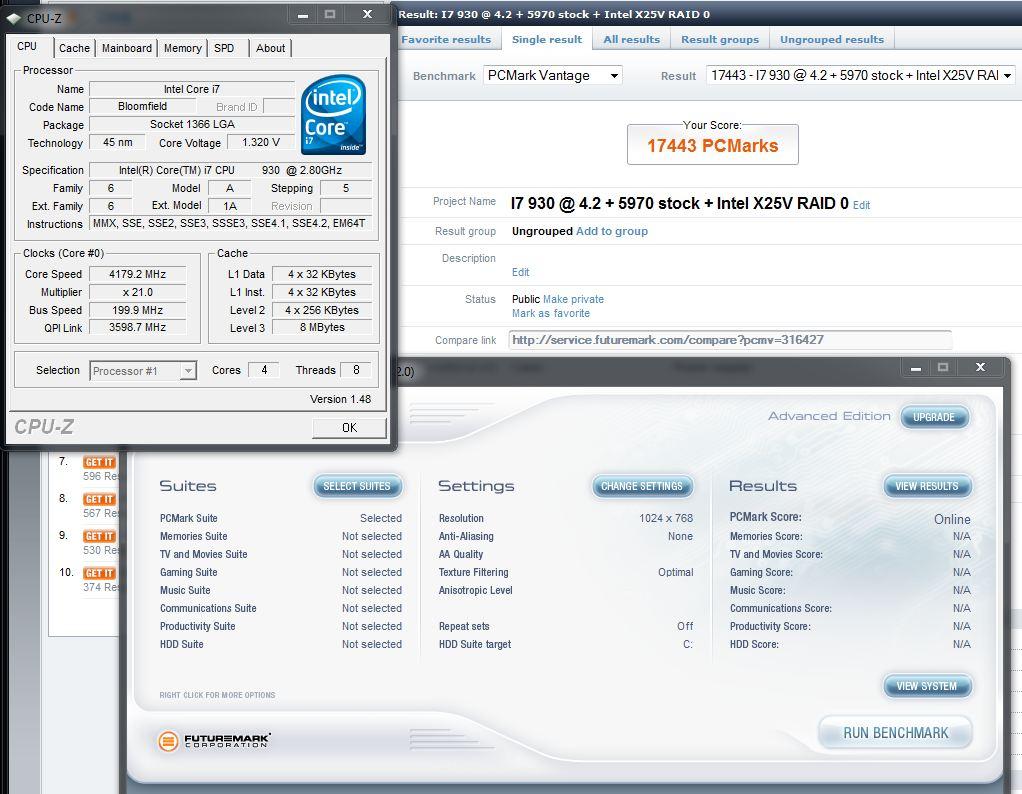Image resolution: width=1022 pixels, height=794 pixels.
Task: Click the UPGRADE button
Action: pyautogui.click(x=934, y=417)
